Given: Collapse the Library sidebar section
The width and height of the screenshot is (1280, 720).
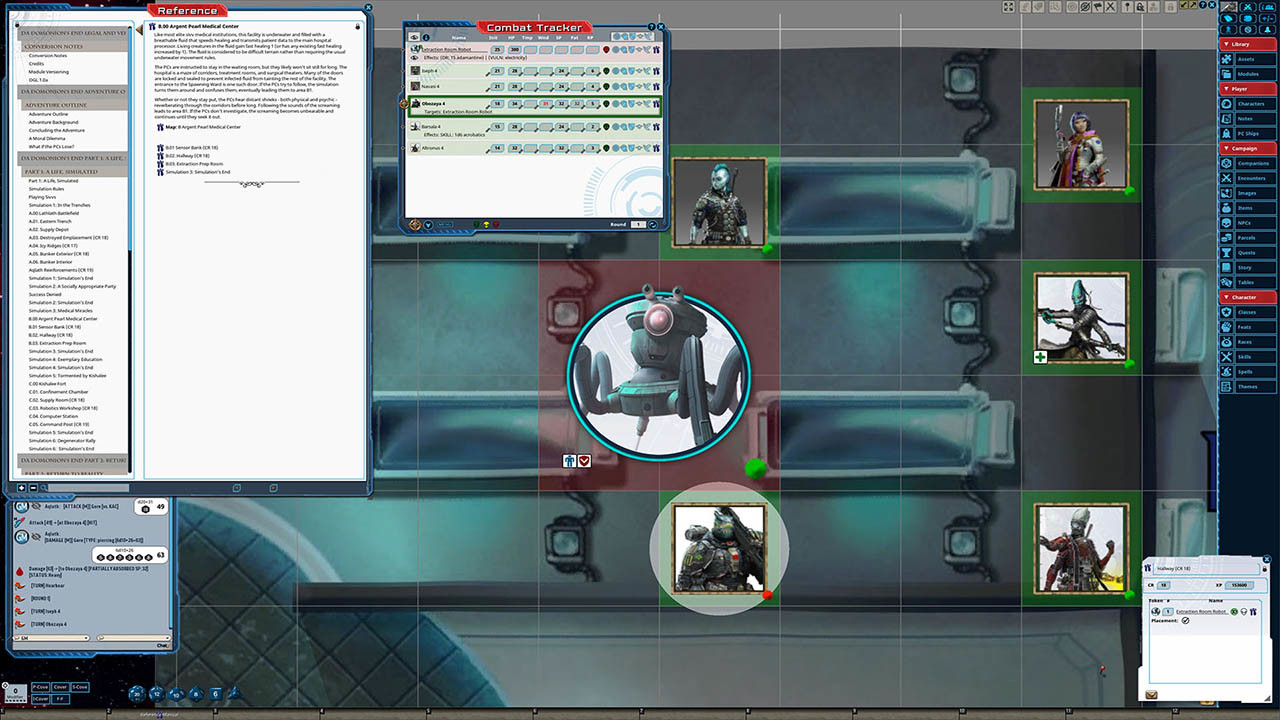Looking at the screenshot, I should tap(1248, 44).
